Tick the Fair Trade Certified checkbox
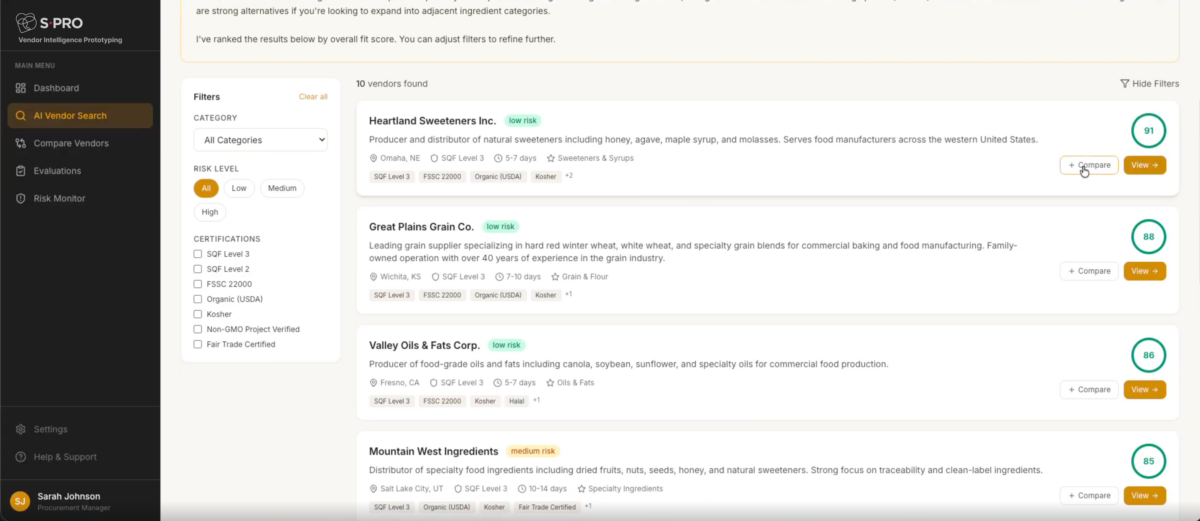1200x521 pixels. tap(198, 344)
